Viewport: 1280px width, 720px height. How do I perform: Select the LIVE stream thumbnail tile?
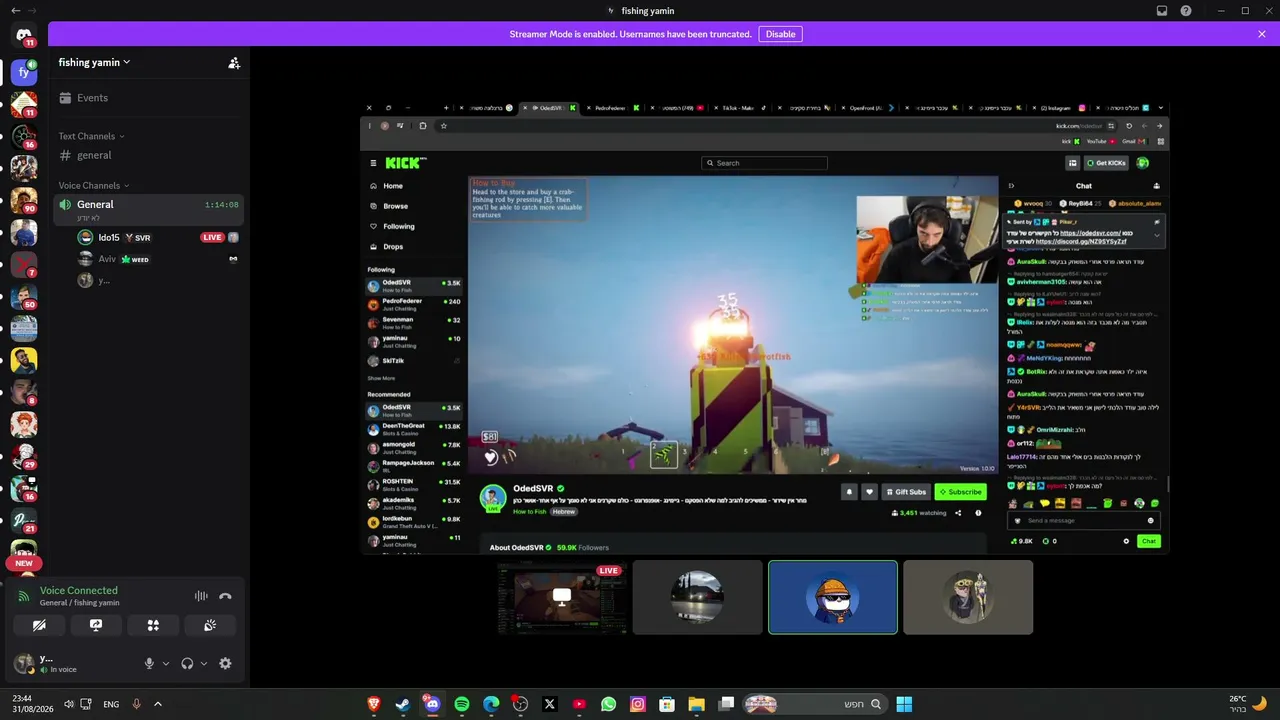562,597
